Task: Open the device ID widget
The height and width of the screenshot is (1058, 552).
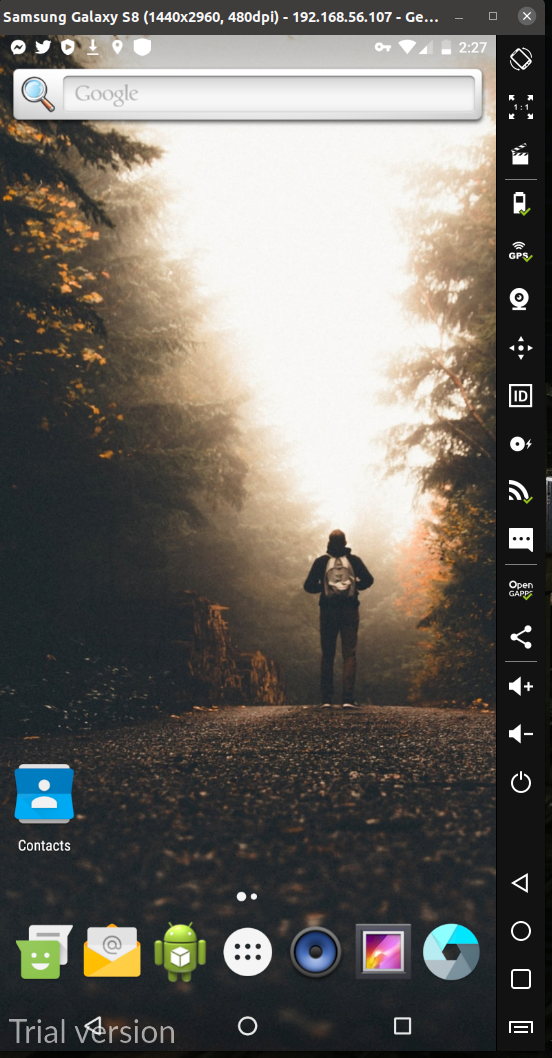Action: (520, 395)
